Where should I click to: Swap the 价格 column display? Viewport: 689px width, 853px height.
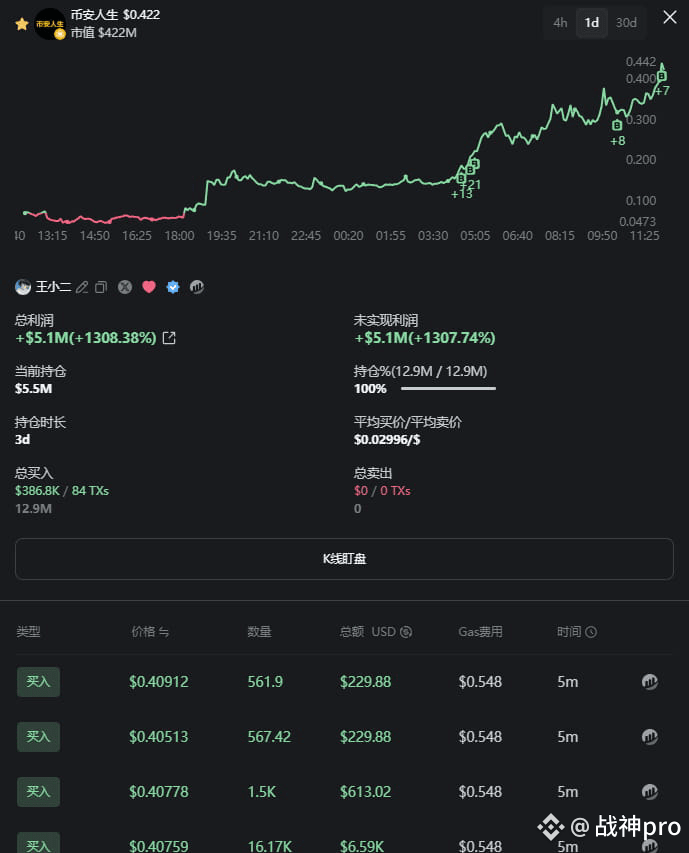tap(164, 632)
